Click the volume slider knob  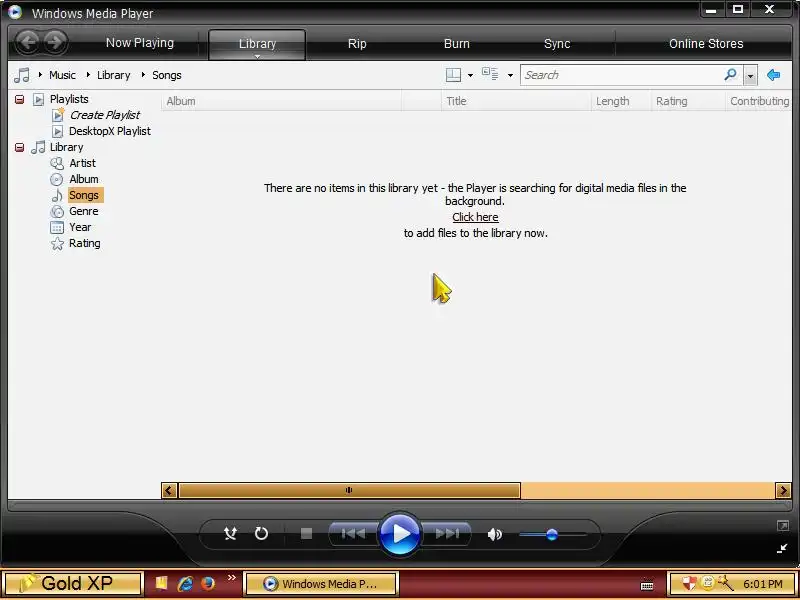click(x=552, y=534)
